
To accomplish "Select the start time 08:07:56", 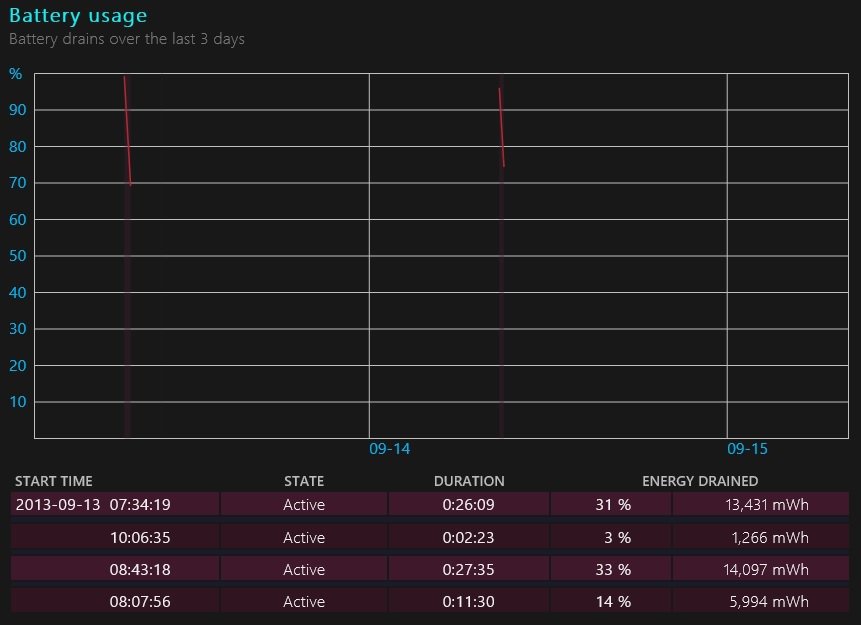I will click(x=140, y=601).
